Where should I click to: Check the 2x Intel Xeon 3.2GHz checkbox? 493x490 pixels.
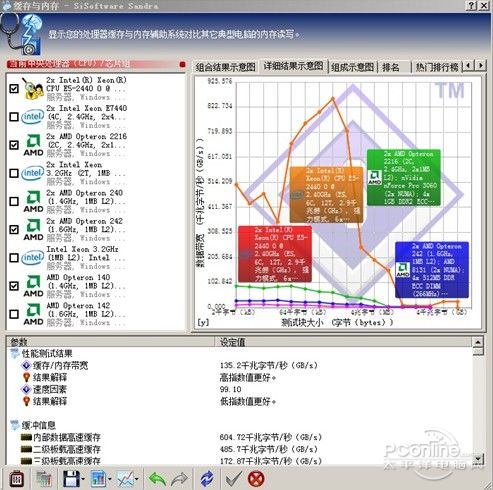(14, 173)
